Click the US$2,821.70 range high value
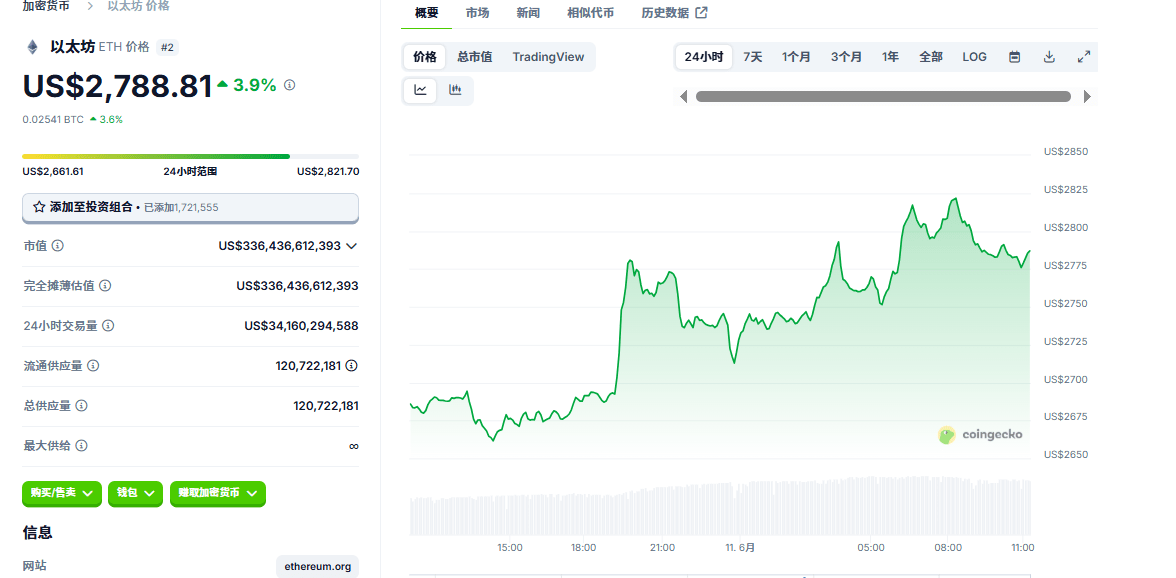This screenshot has height=578, width=1176. click(328, 171)
